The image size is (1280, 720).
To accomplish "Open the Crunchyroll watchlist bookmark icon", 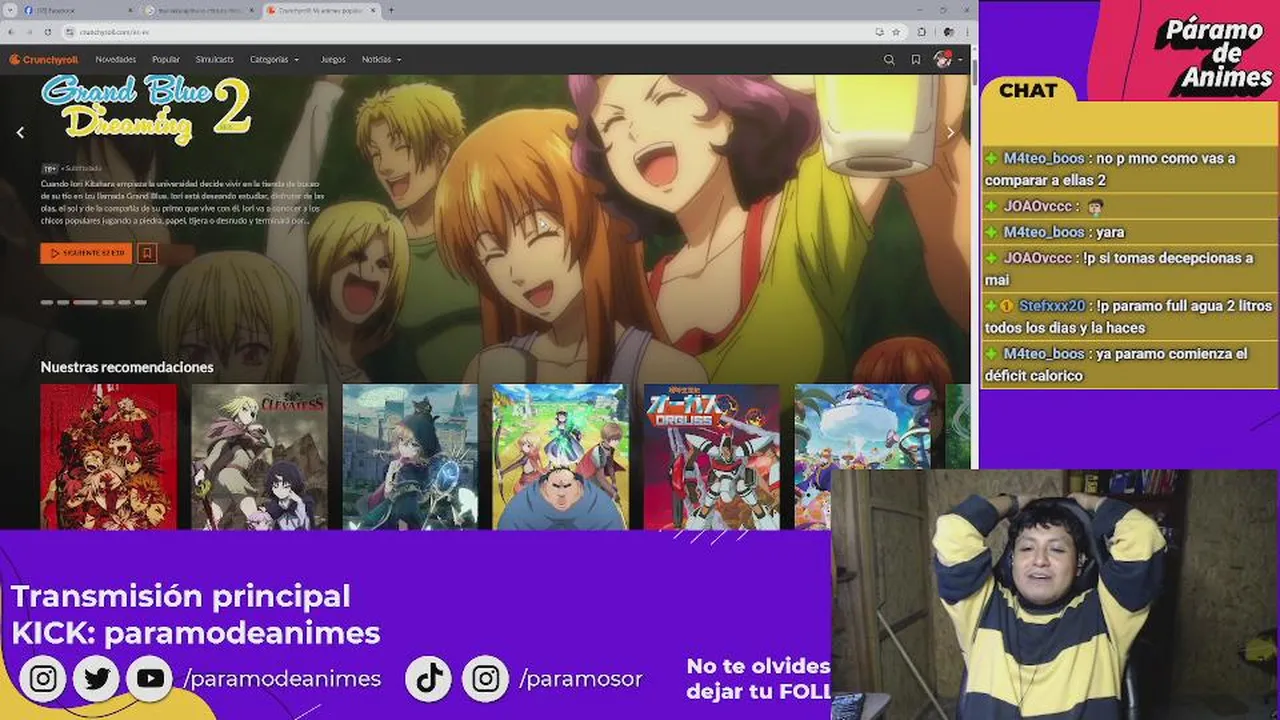I will coord(916,60).
